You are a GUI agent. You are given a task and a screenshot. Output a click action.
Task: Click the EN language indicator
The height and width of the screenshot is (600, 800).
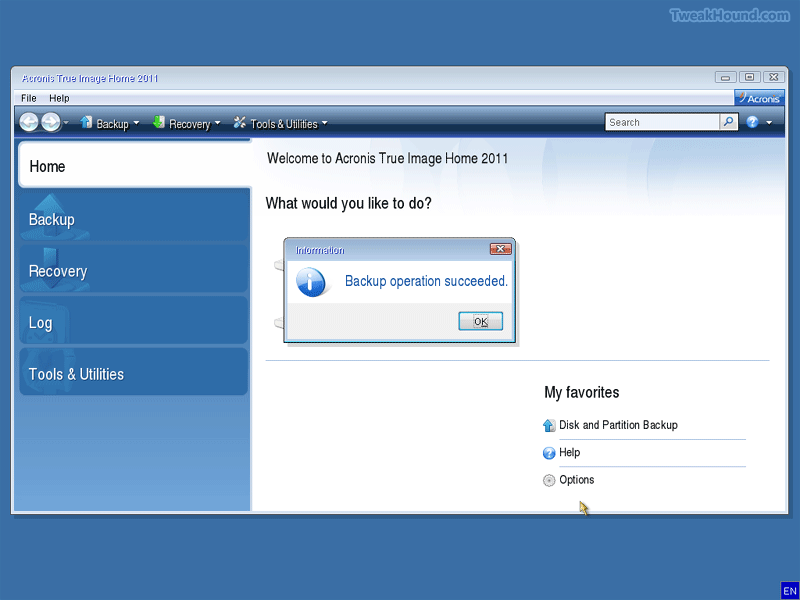tap(789, 591)
